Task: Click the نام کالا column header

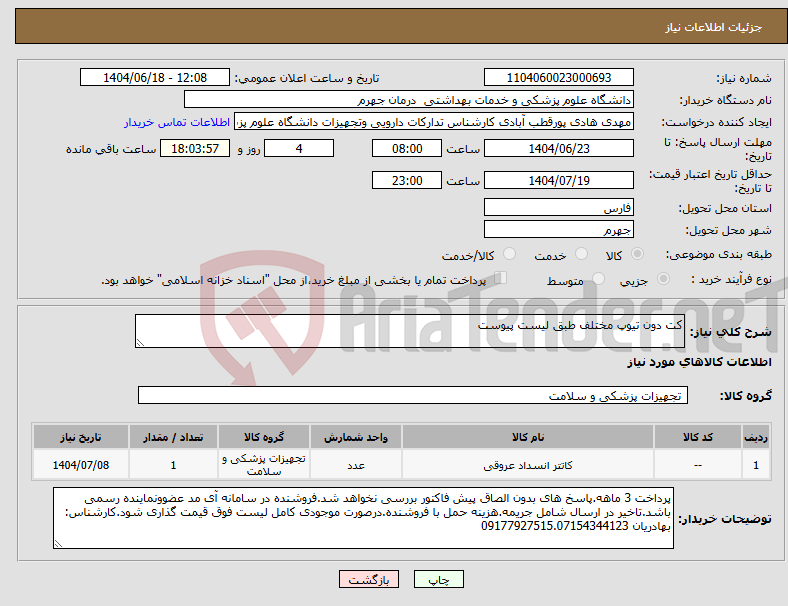Action: (x=528, y=437)
